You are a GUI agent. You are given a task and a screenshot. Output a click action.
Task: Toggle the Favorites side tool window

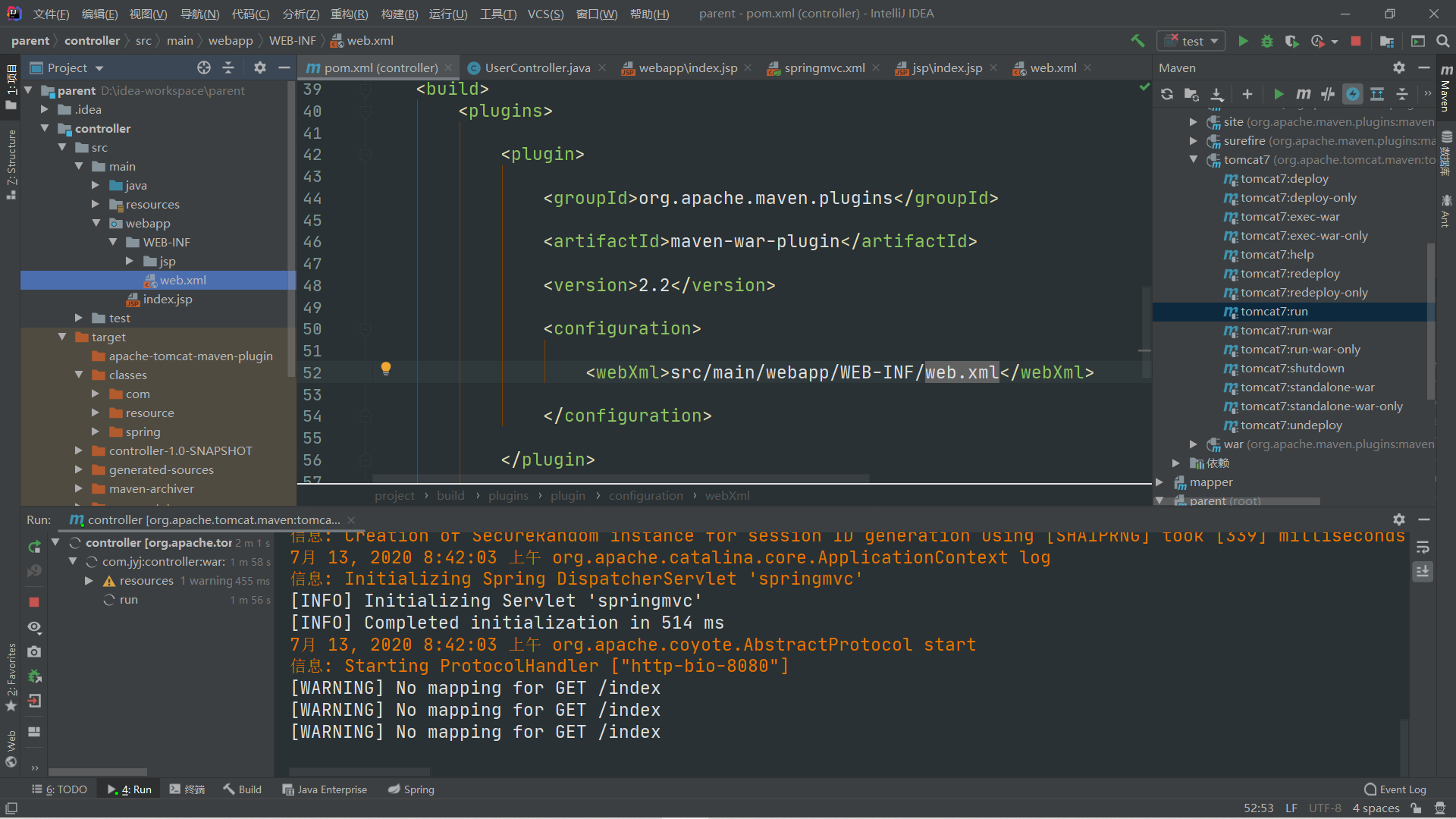click(x=11, y=677)
